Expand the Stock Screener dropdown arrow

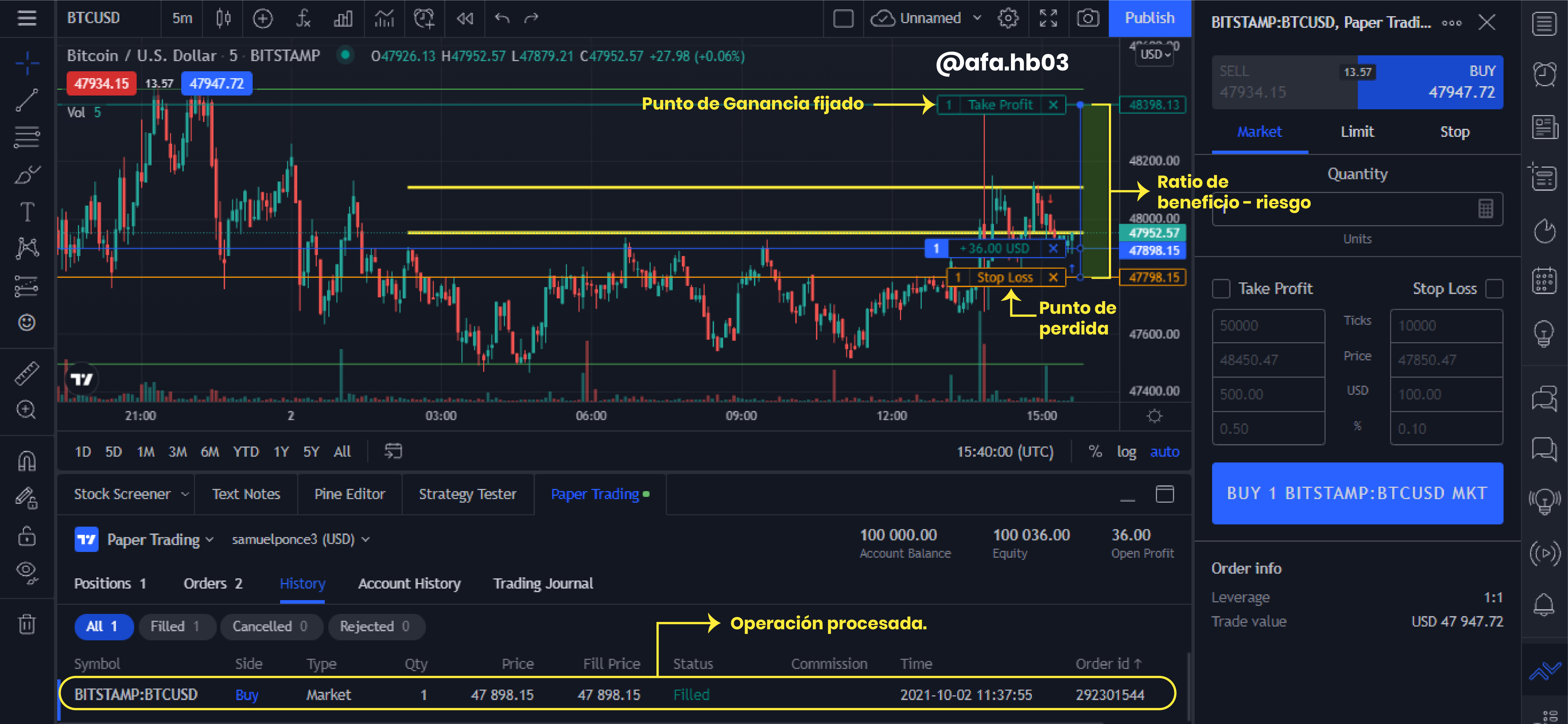[x=185, y=494]
